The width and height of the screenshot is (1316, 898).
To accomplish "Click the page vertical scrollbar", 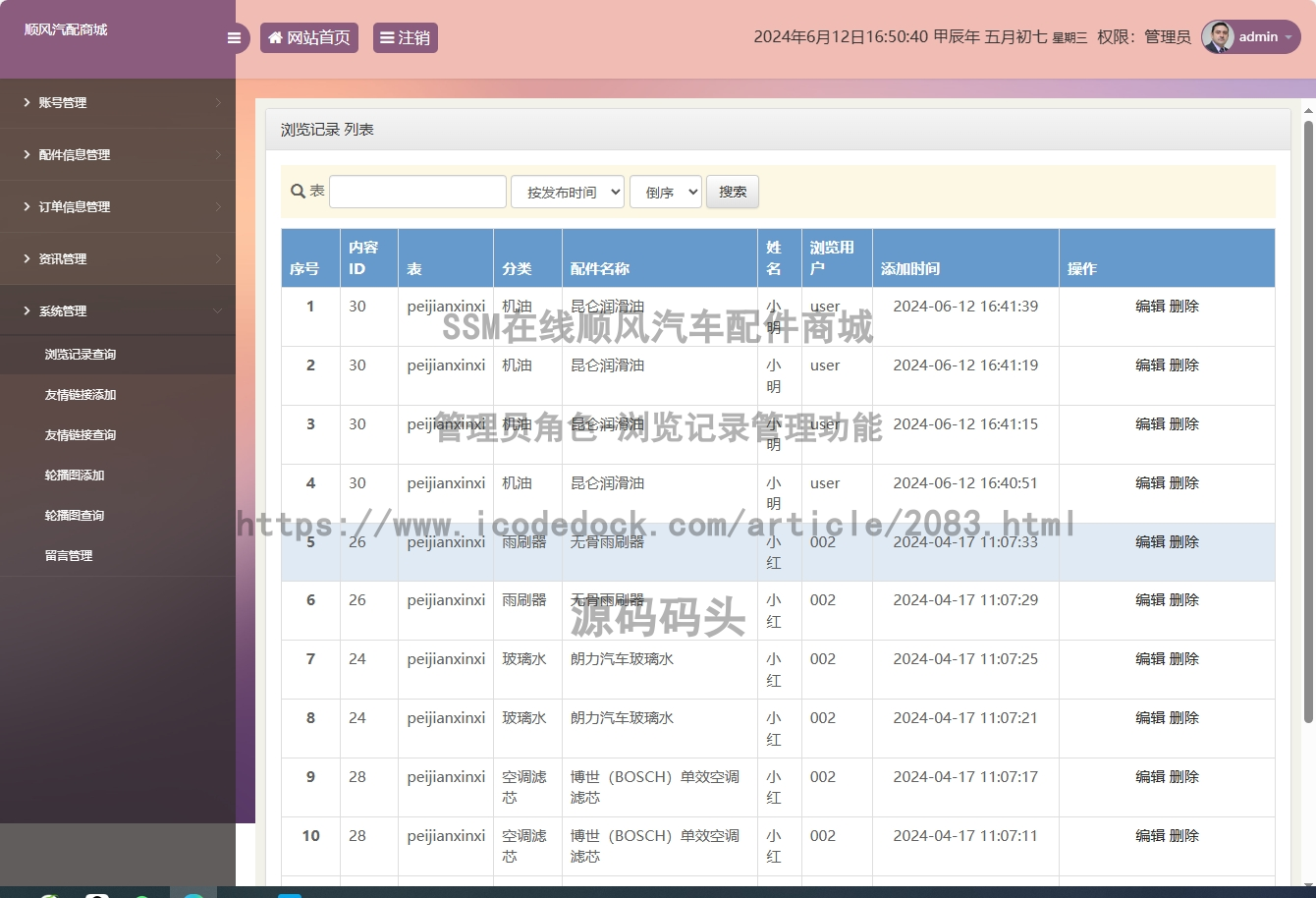I will click(x=1308, y=422).
